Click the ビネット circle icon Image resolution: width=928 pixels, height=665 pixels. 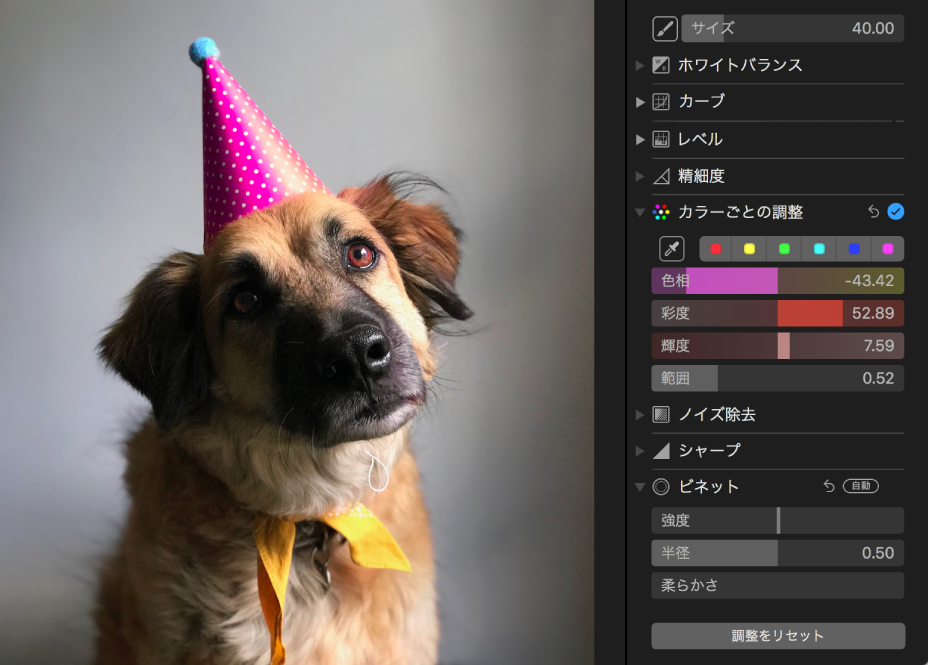(x=660, y=487)
